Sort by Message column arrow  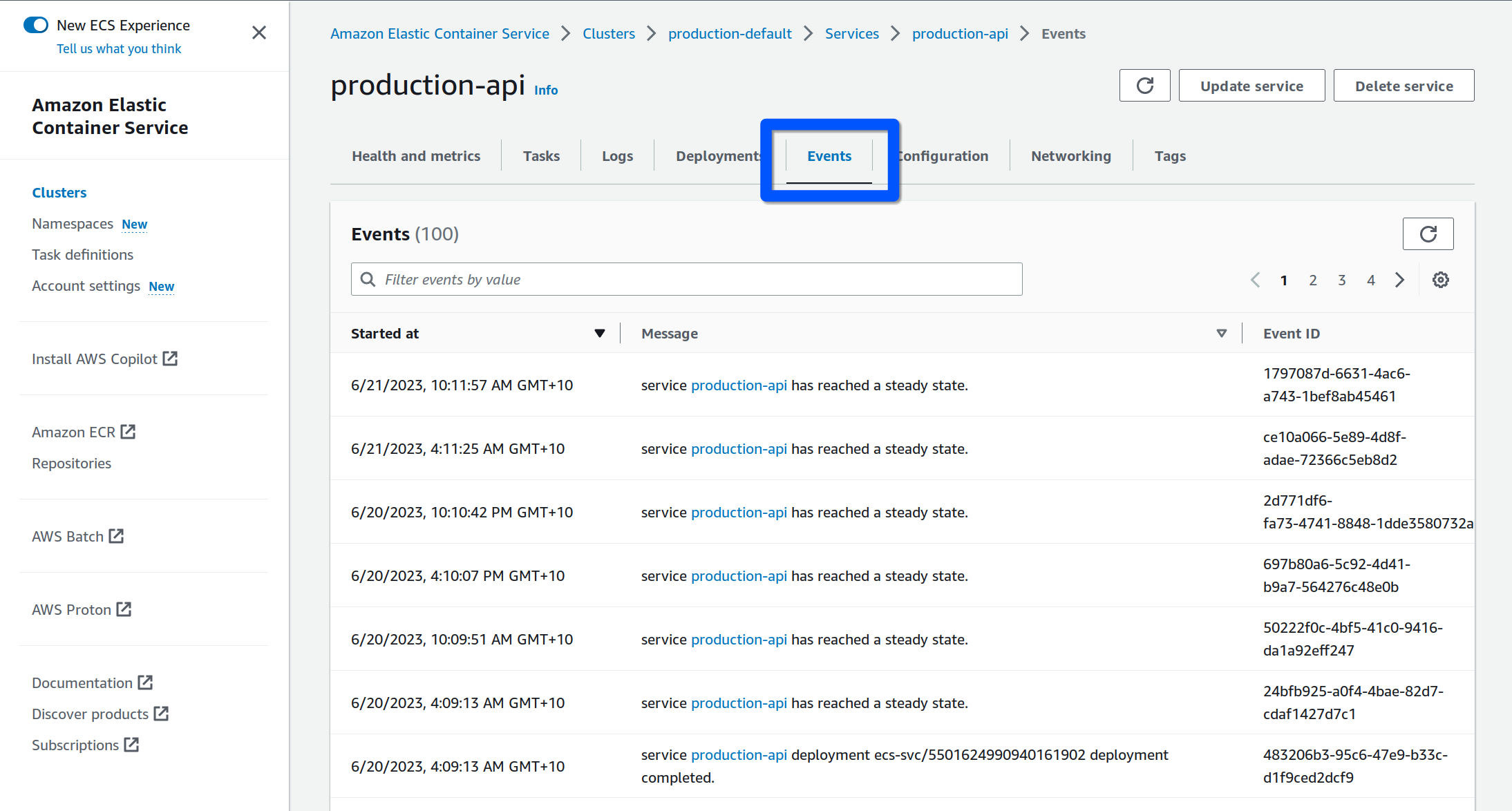[1221, 334]
